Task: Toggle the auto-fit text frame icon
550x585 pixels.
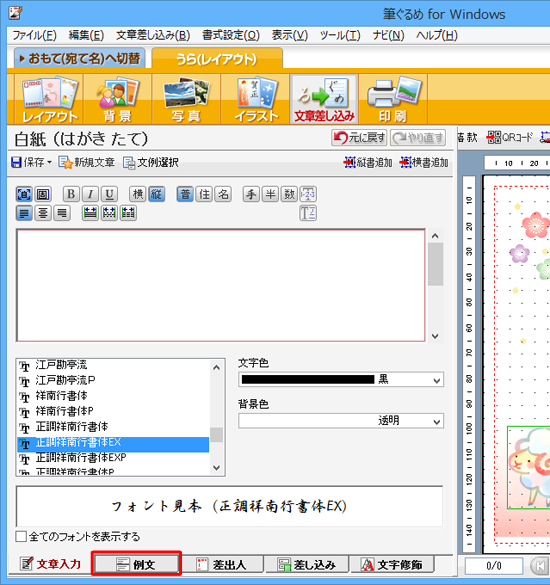Action: pos(24,194)
